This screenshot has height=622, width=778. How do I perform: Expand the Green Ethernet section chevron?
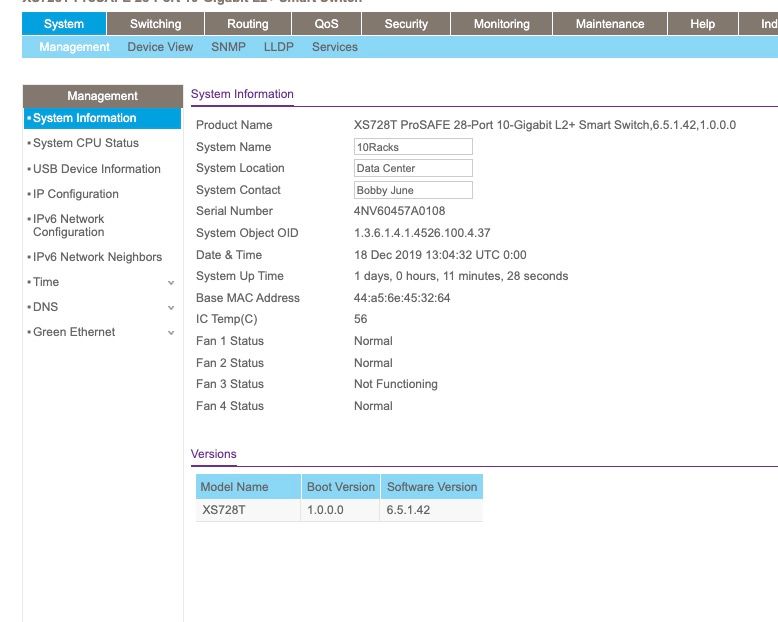(171, 333)
